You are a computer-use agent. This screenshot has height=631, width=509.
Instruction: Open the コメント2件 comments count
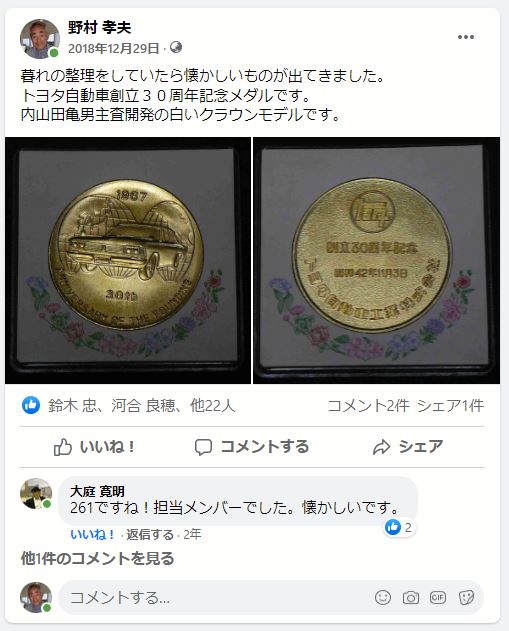[x=368, y=406]
